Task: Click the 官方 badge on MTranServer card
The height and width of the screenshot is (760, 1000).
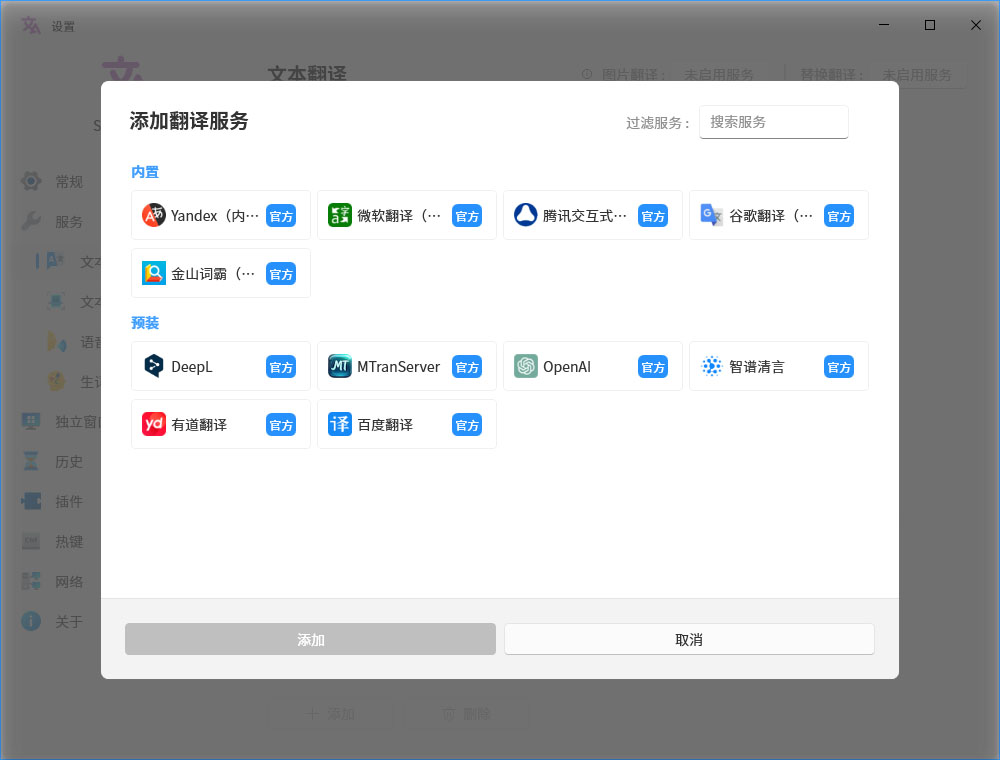Action: 467,367
